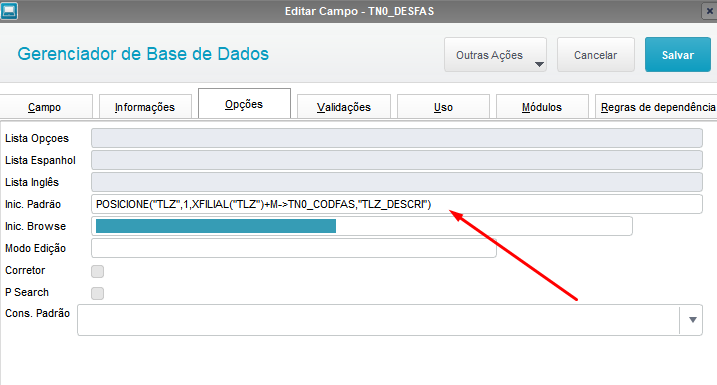Select the Opções tab

click(244, 104)
